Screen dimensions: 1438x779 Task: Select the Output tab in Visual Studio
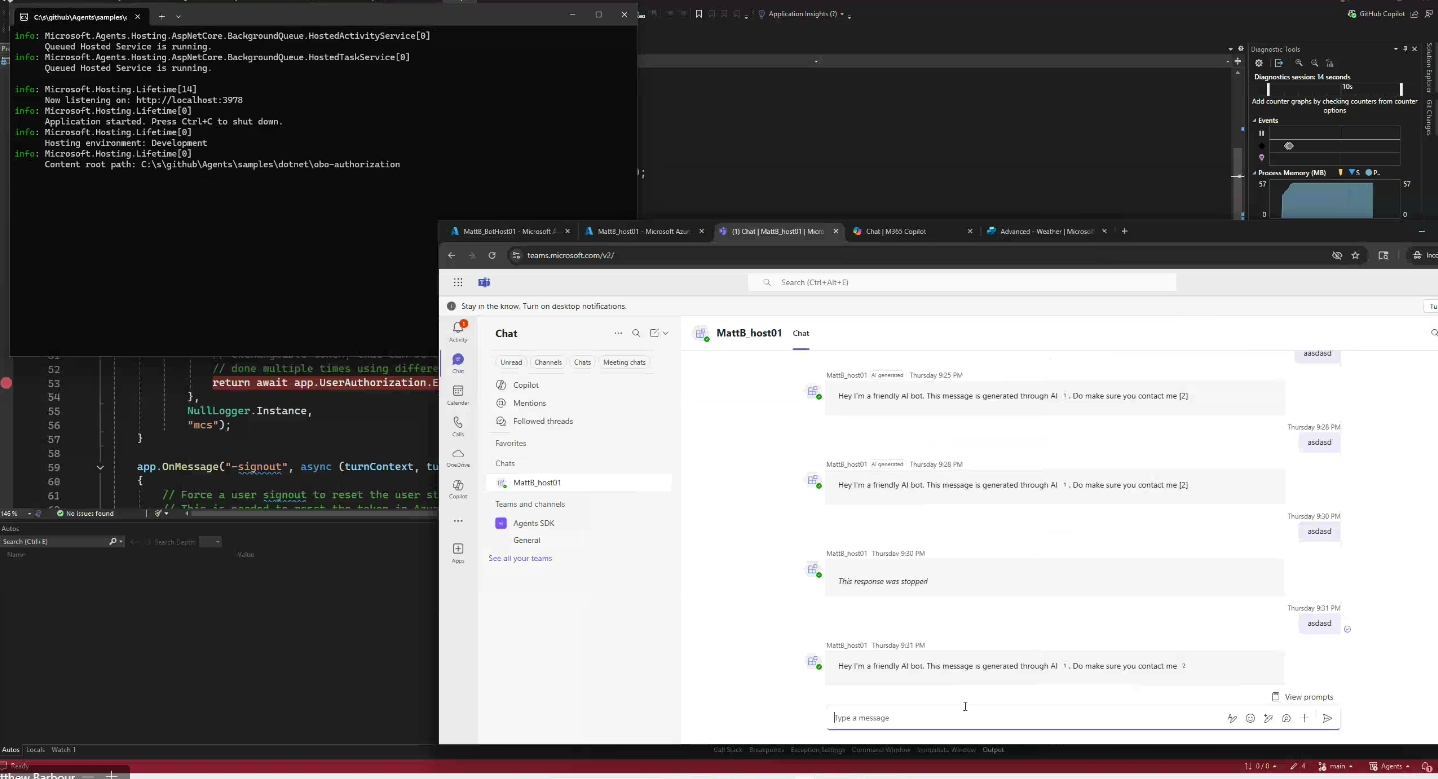click(993, 749)
